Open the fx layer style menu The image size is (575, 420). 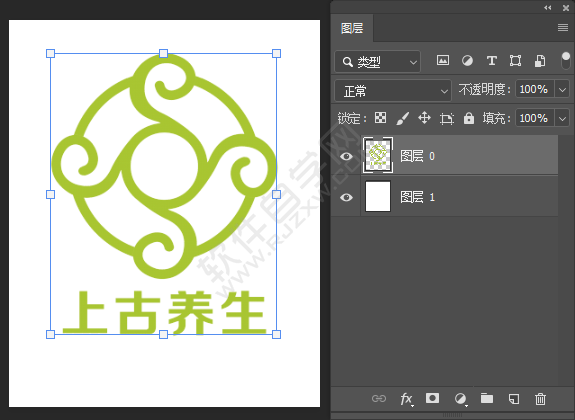pyautogui.click(x=407, y=399)
